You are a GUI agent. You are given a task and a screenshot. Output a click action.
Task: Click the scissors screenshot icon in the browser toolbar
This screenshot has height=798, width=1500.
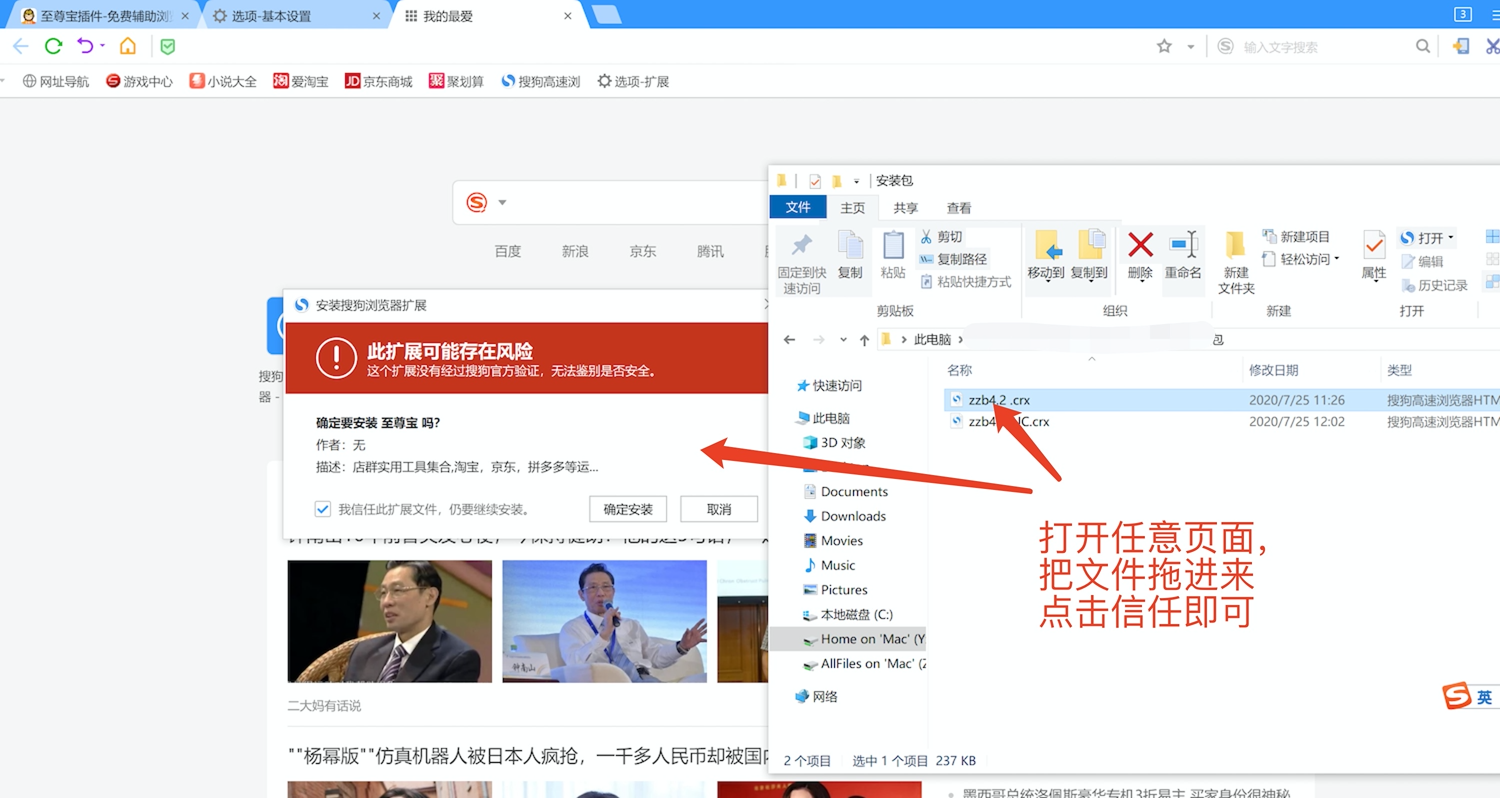[1492, 46]
